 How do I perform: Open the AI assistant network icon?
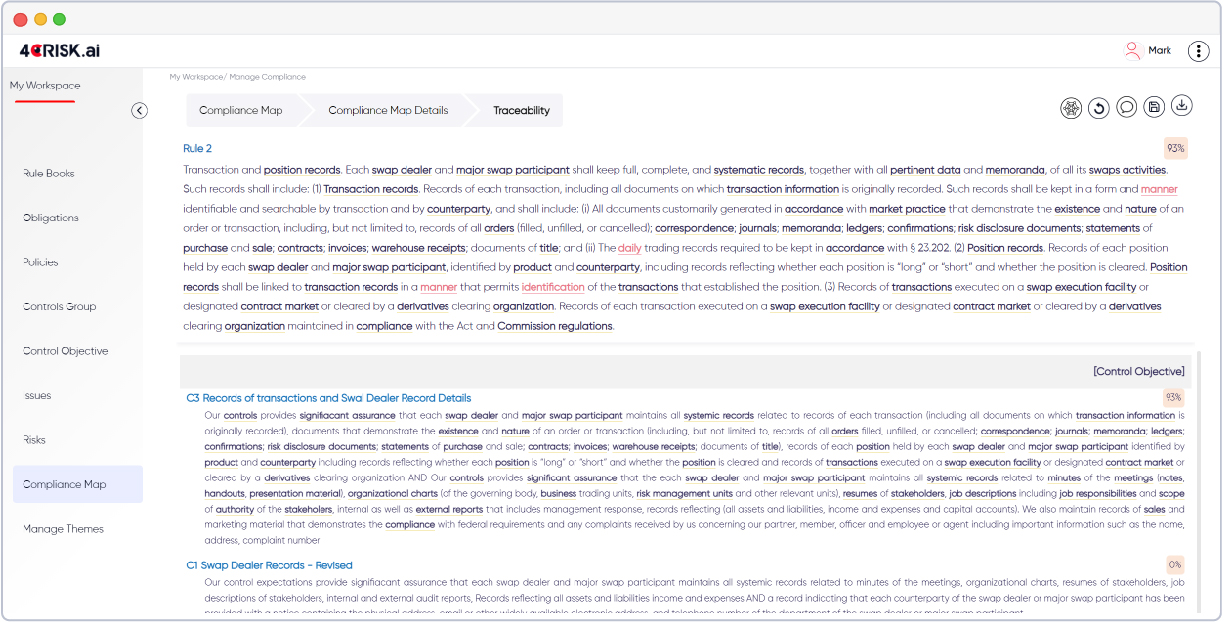(x=1070, y=107)
